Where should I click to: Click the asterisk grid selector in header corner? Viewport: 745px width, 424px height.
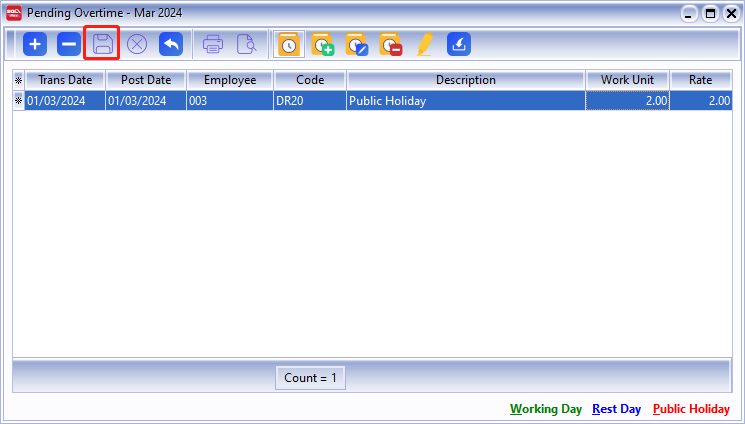tap(19, 80)
